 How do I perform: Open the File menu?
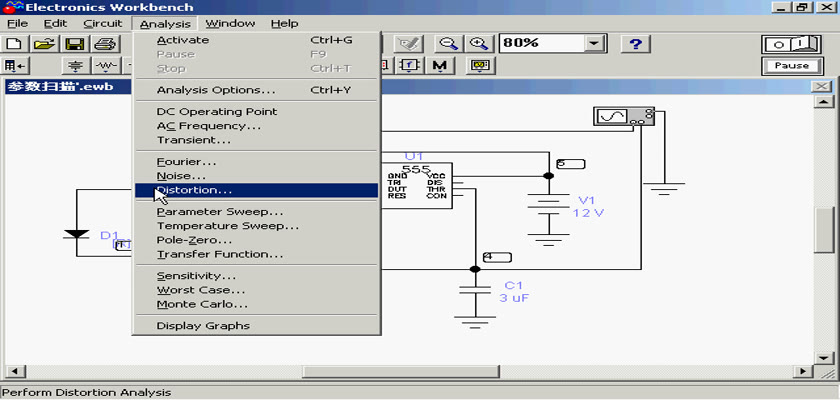(18, 24)
